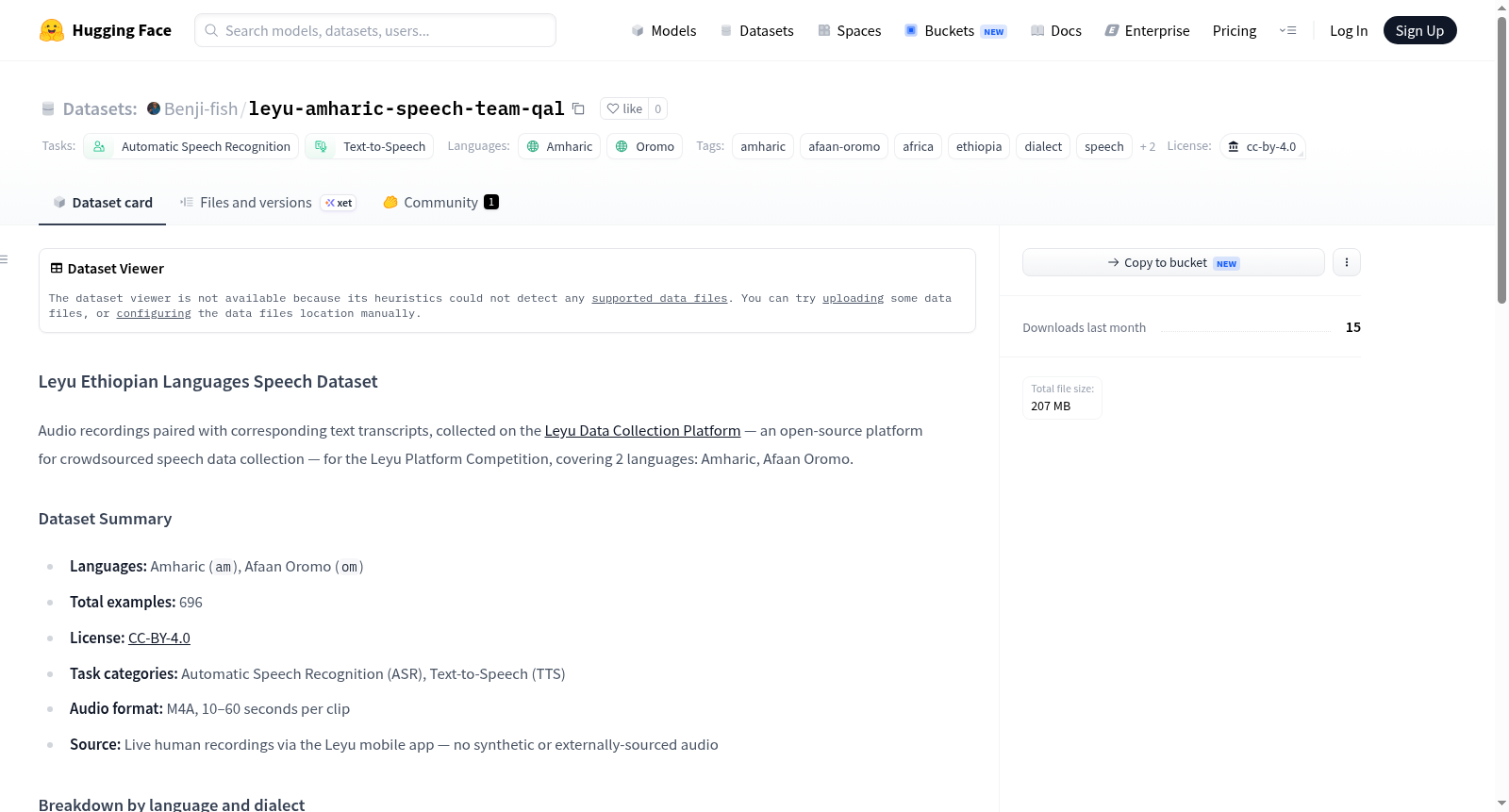Image resolution: width=1509 pixels, height=812 pixels.
Task: Click Copy to bucket button
Action: [1173, 262]
